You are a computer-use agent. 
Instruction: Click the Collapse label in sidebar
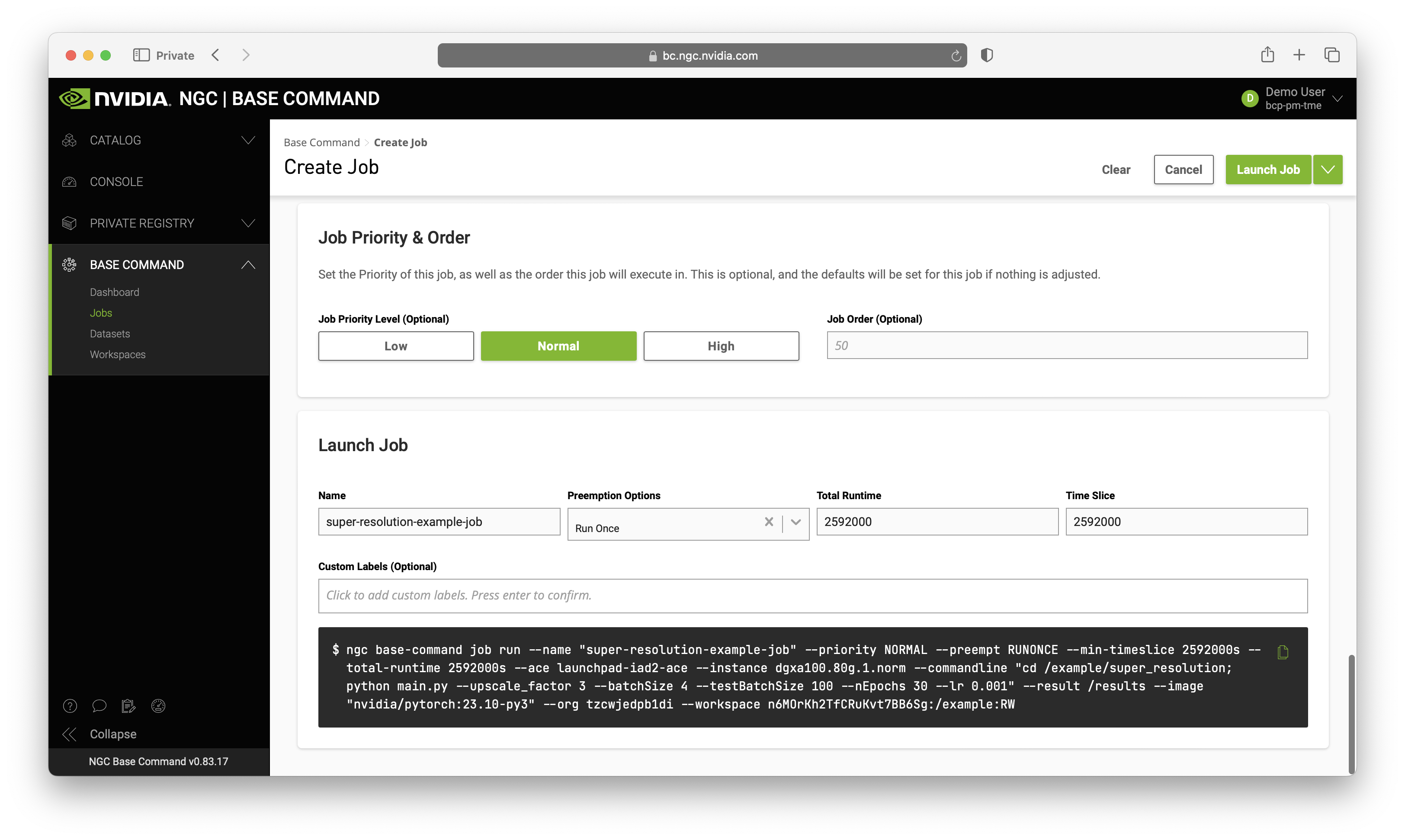pos(113,734)
